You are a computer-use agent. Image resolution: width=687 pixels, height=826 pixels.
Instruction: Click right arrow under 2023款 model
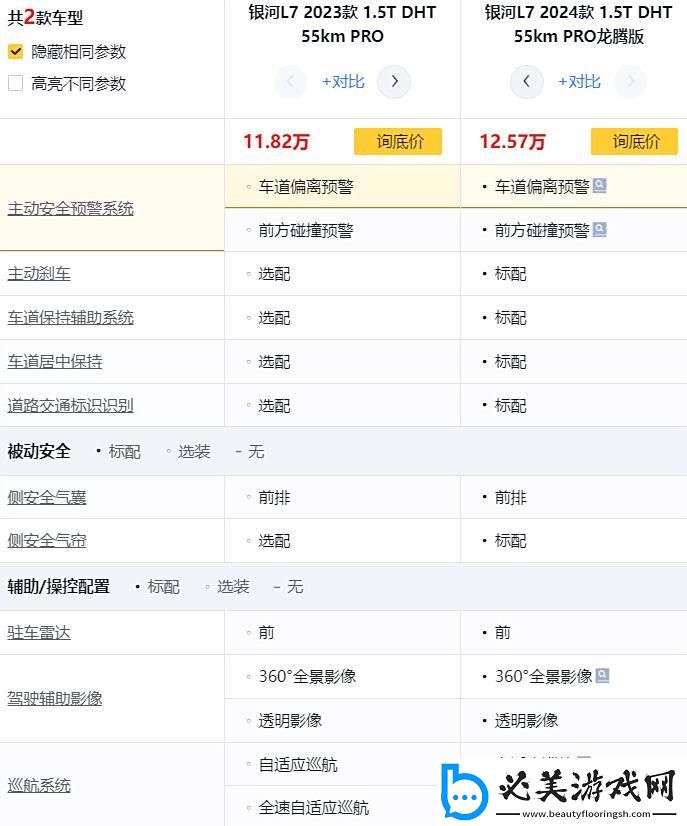click(x=394, y=81)
